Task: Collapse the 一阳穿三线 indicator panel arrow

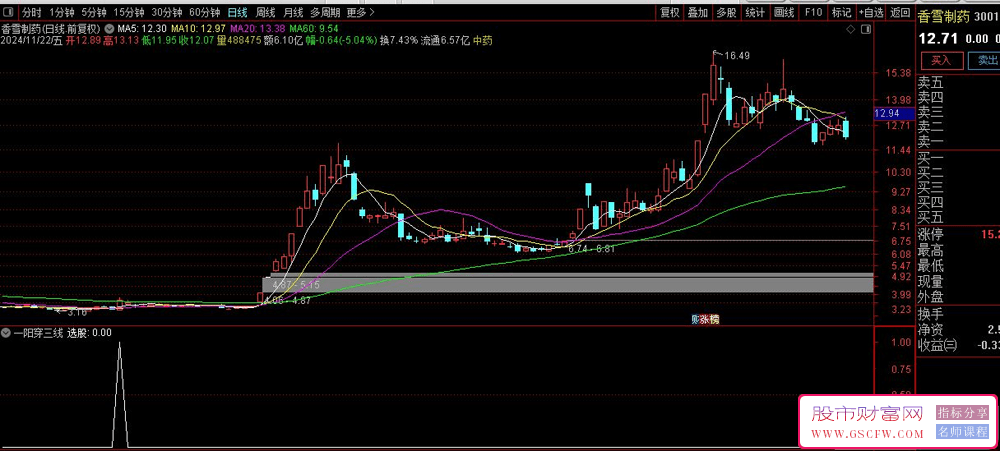Action: (6, 332)
